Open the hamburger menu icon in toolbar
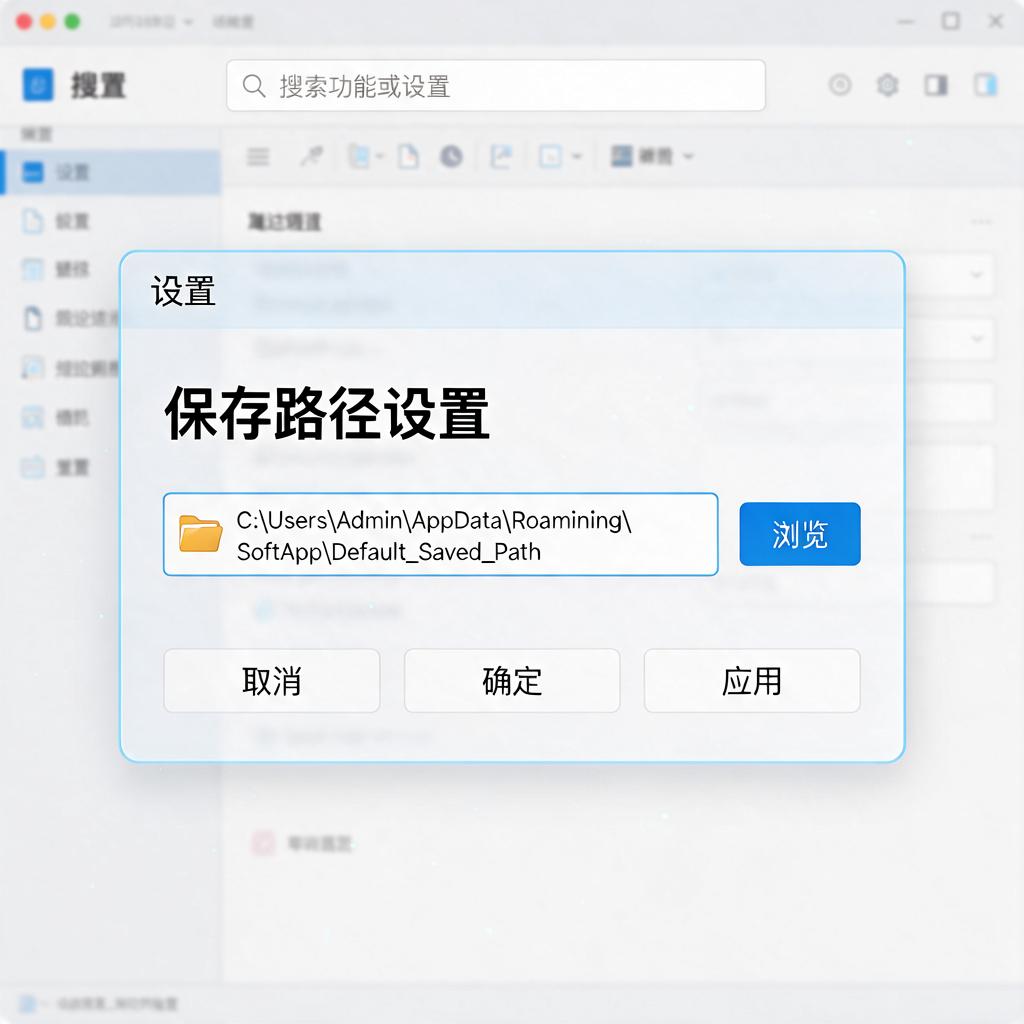Screen dimensions: 1024x1024 click(x=258, y=157)
